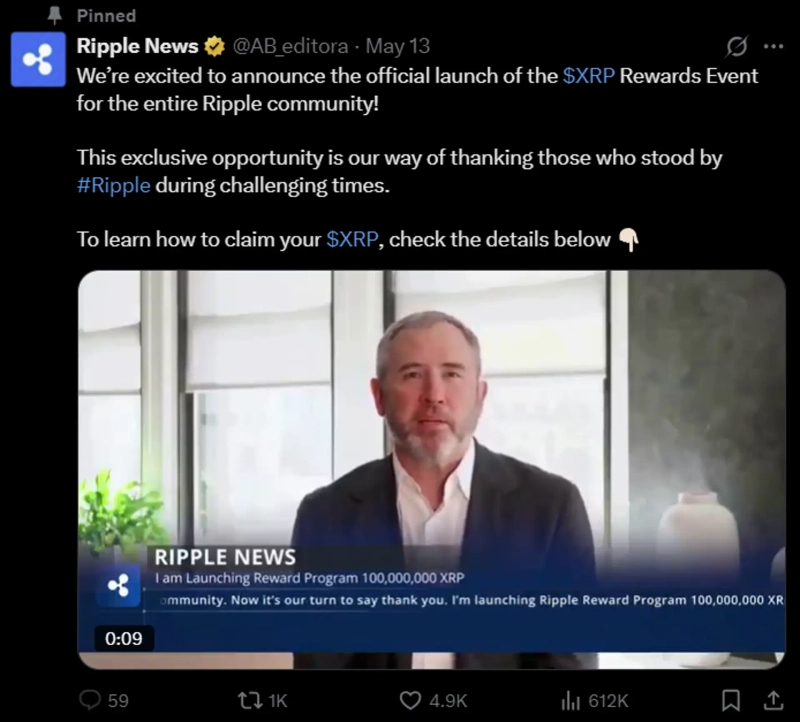Screen dimensions: 800x722
Task: Open the Ripple News profile avatar
Action: coord(38,59)
